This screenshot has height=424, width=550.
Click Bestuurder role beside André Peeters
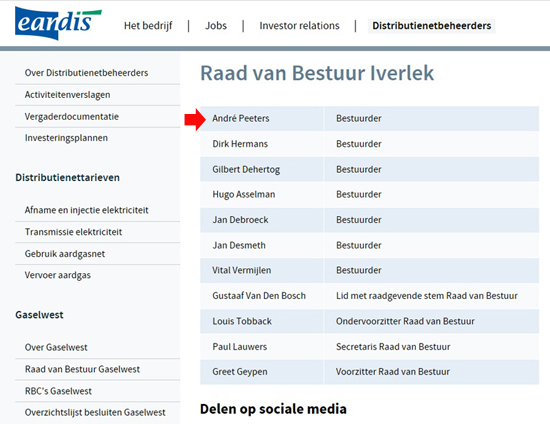pyautogui.click(x=358, y=119)
